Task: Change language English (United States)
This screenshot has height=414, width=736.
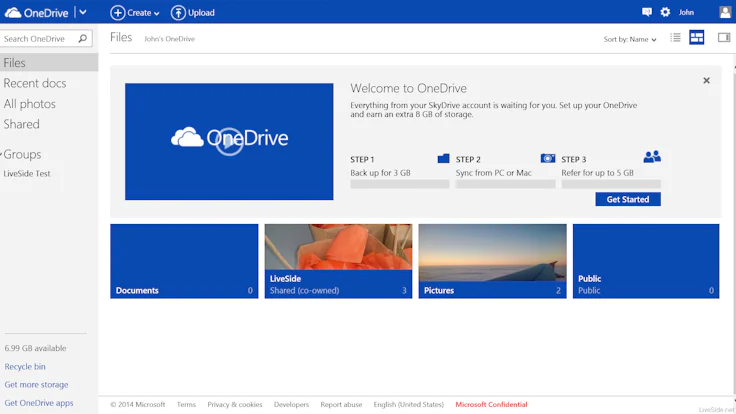Action: [408, 404]
